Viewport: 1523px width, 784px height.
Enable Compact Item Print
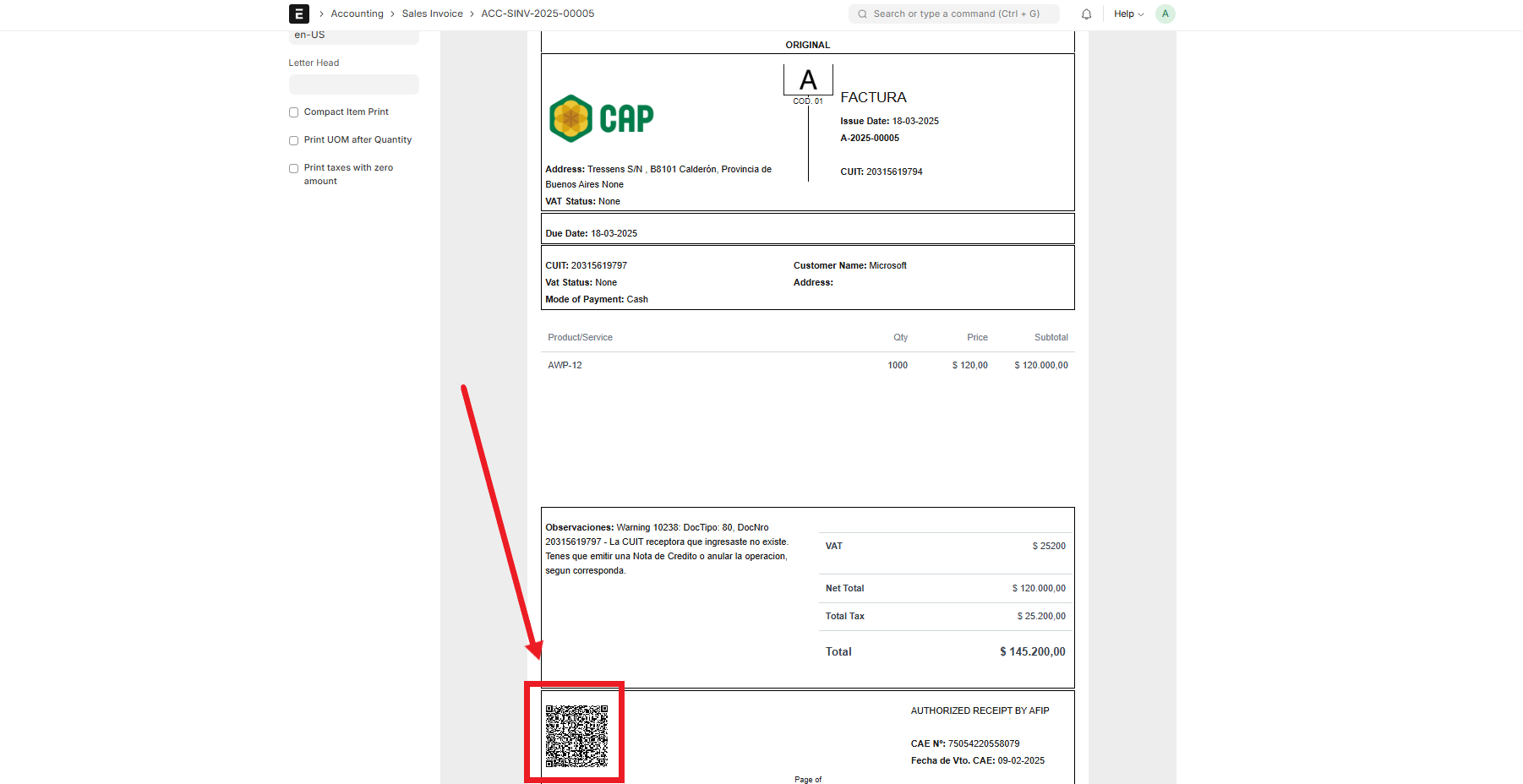point(293,112)
